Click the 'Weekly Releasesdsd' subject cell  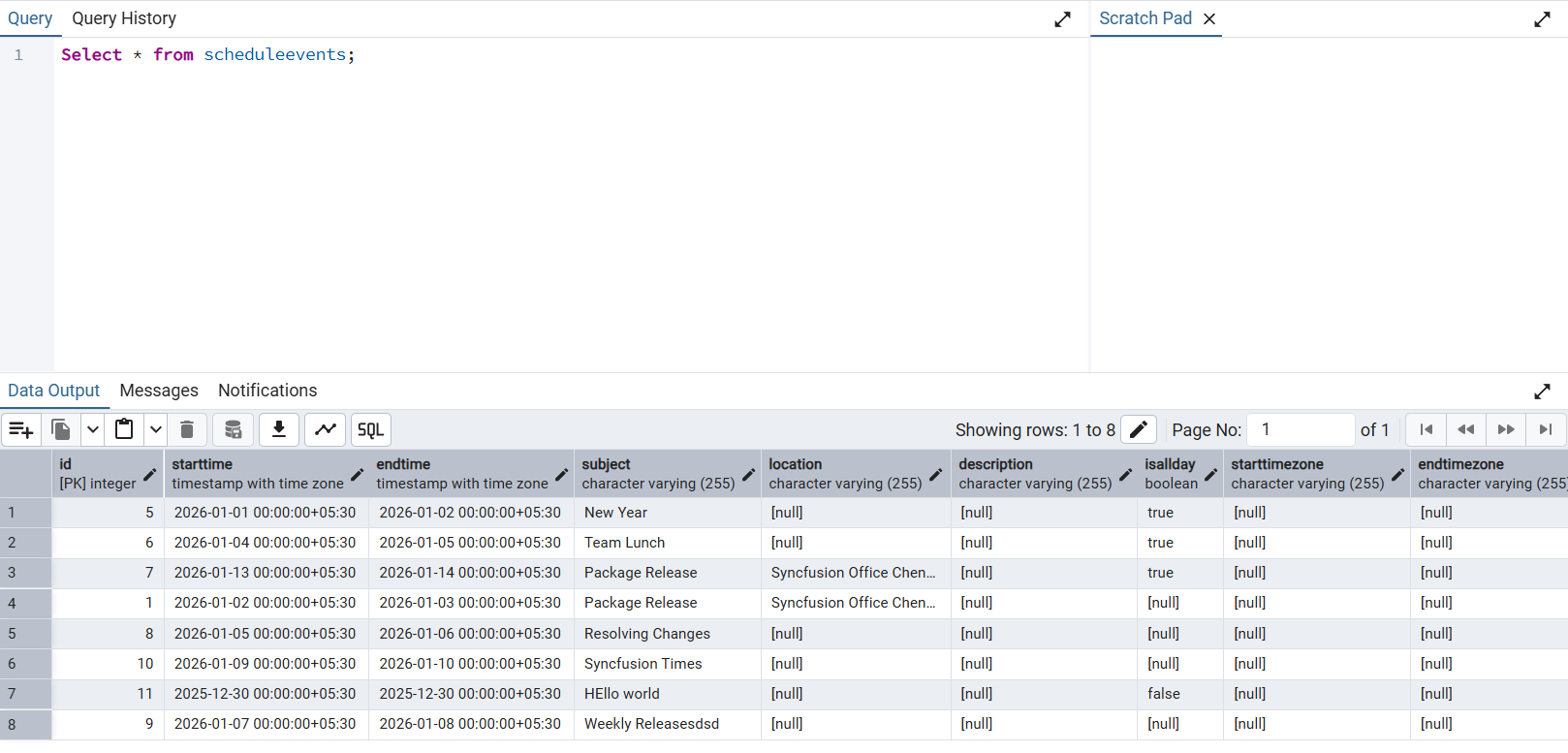coord(668,724)
